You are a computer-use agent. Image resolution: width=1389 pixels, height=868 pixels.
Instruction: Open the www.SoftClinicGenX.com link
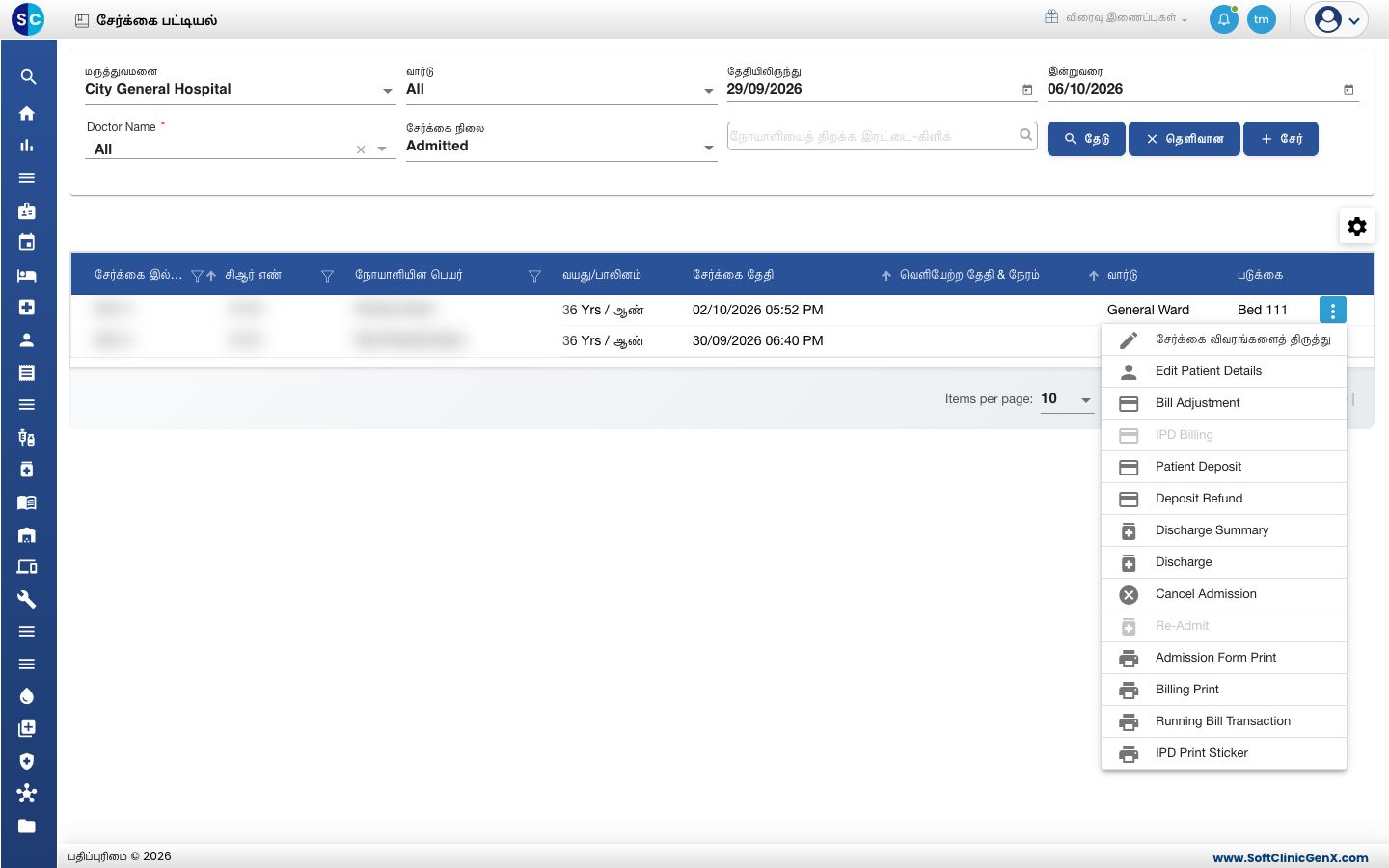[x=1291, y=857]
